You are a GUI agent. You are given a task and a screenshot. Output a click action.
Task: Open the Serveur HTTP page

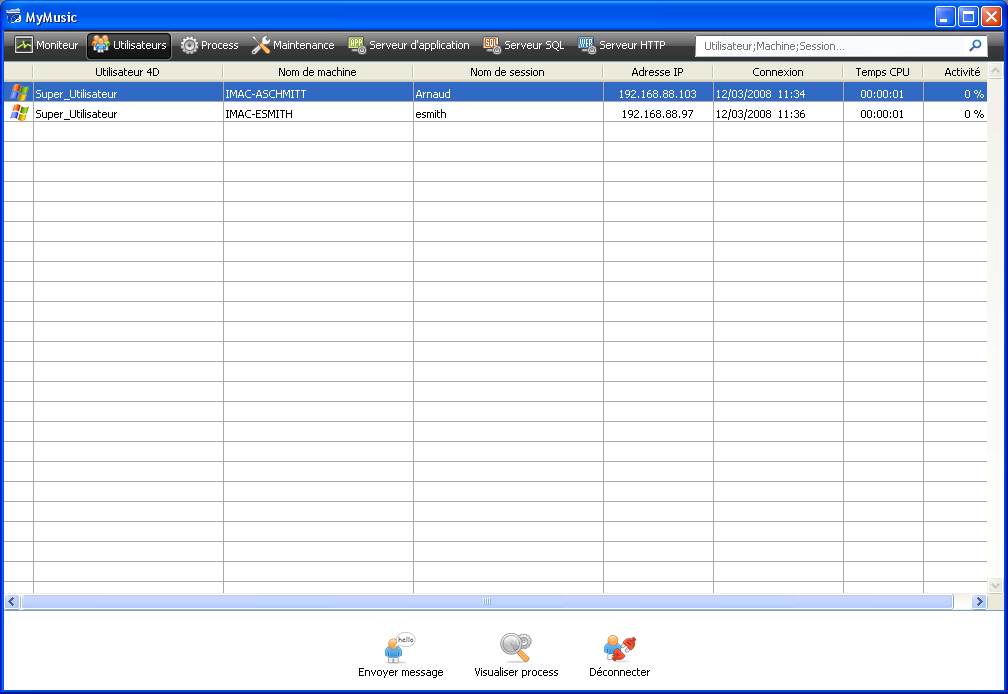point(621,45)
